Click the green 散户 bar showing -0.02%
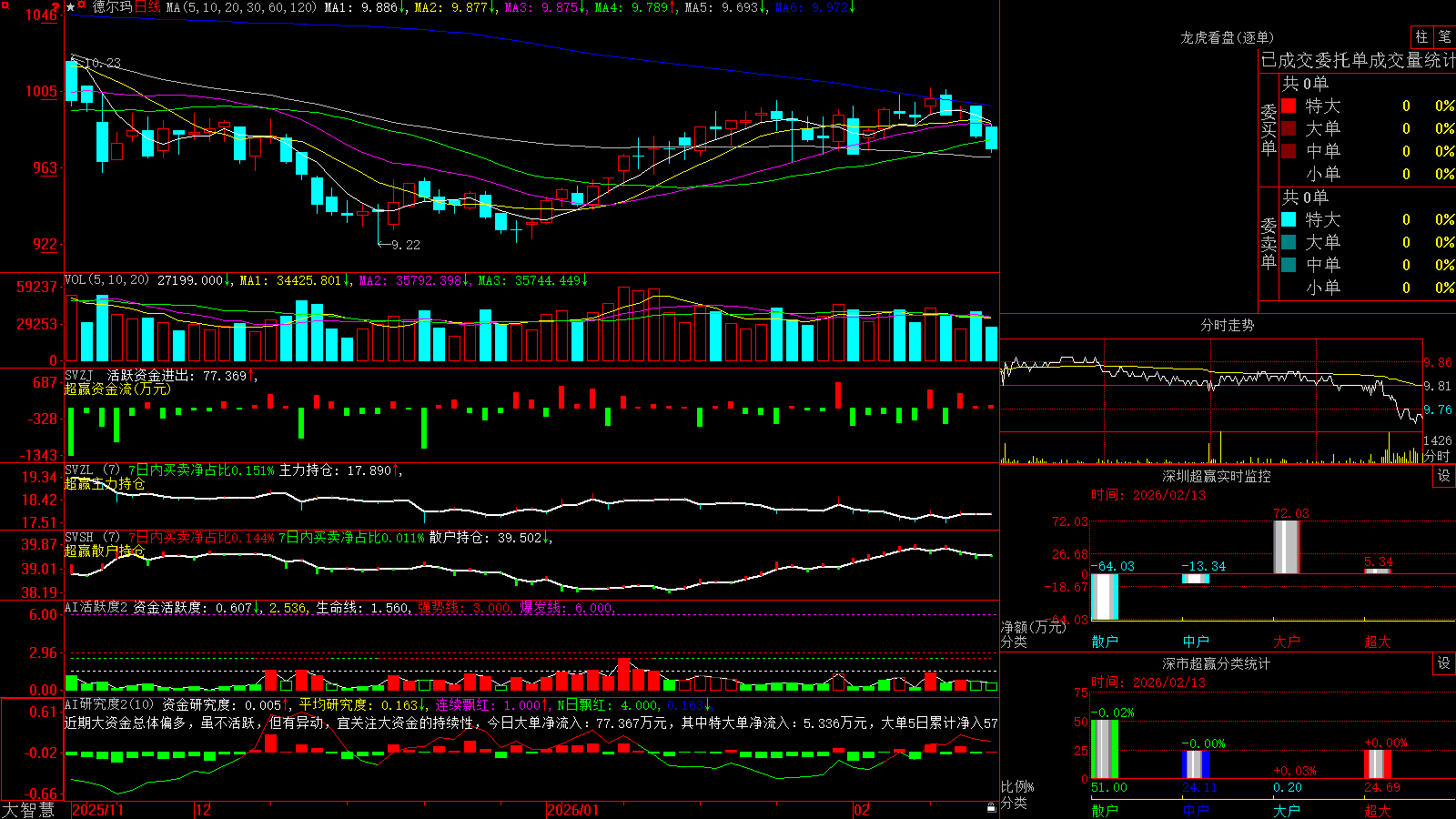Image resolution: width=1456 pixels, height=819 pixels. [x=1104, y=749]
